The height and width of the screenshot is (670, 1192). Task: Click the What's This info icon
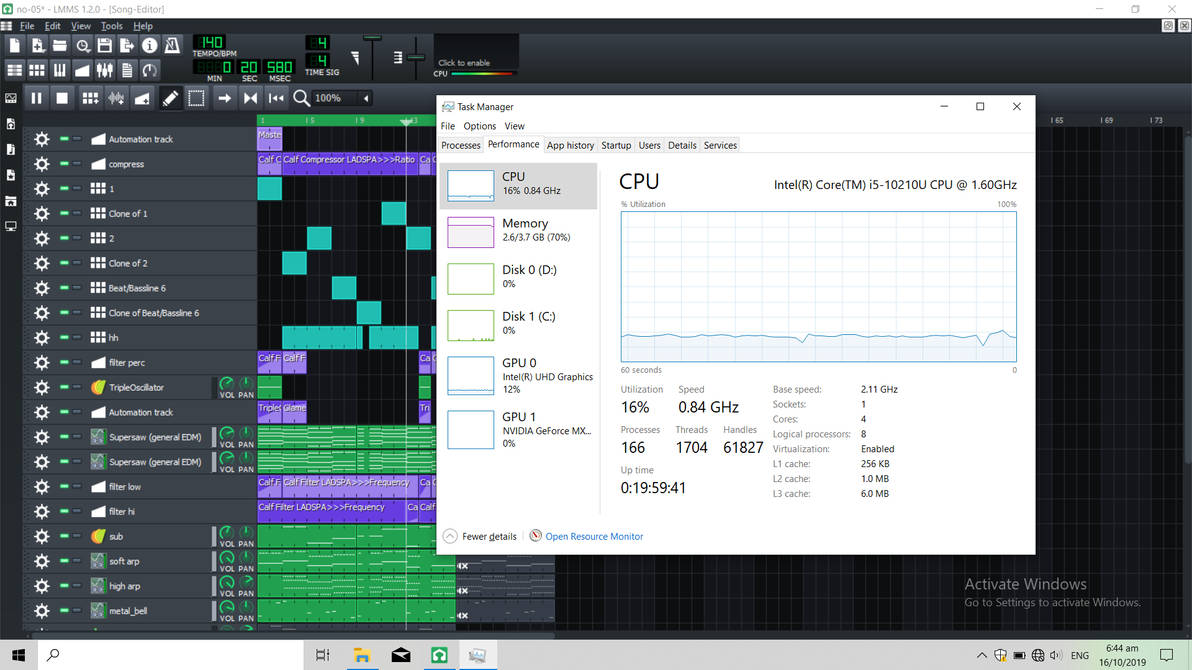150,46
